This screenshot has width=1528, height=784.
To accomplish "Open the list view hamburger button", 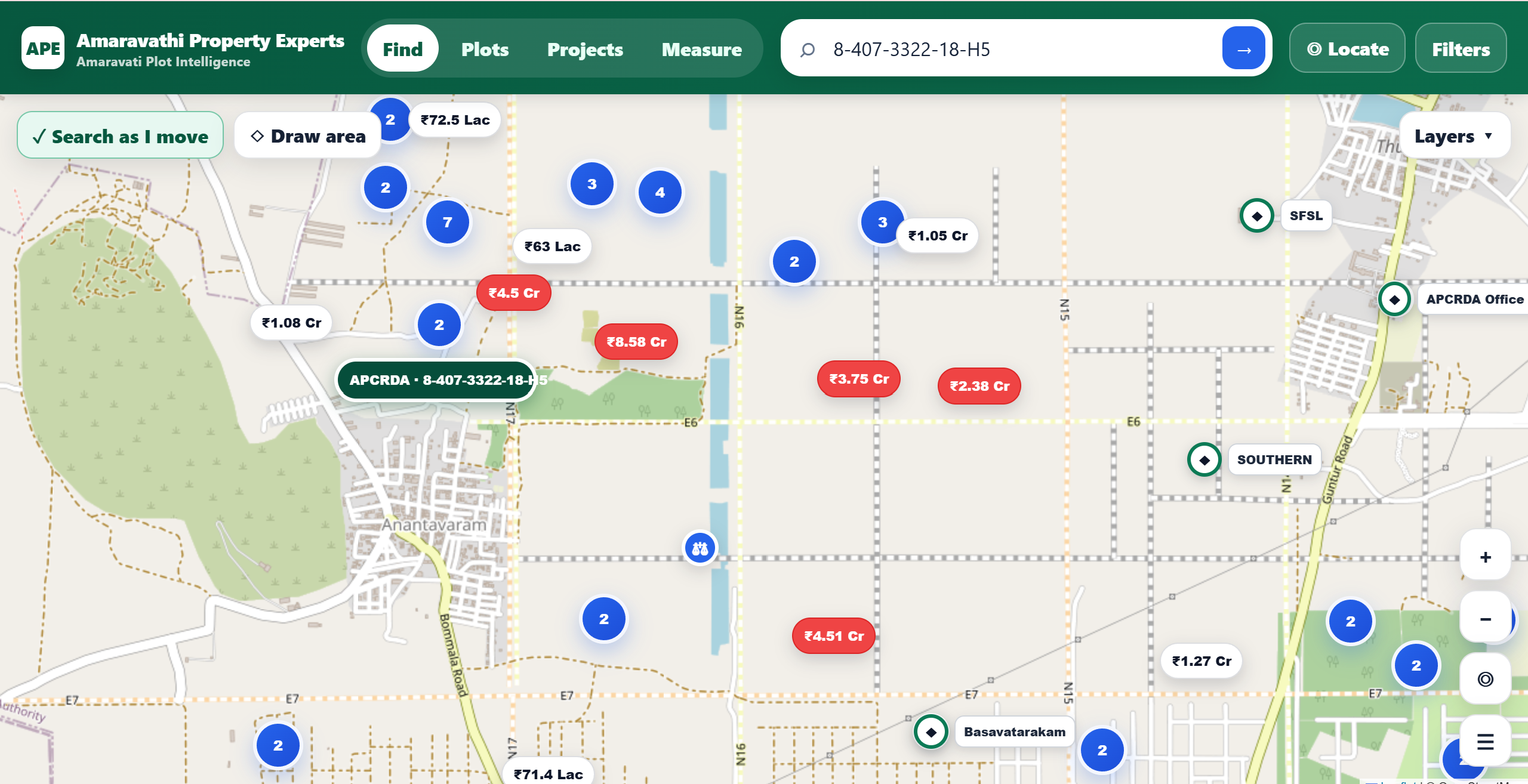I will (1485, 742).
